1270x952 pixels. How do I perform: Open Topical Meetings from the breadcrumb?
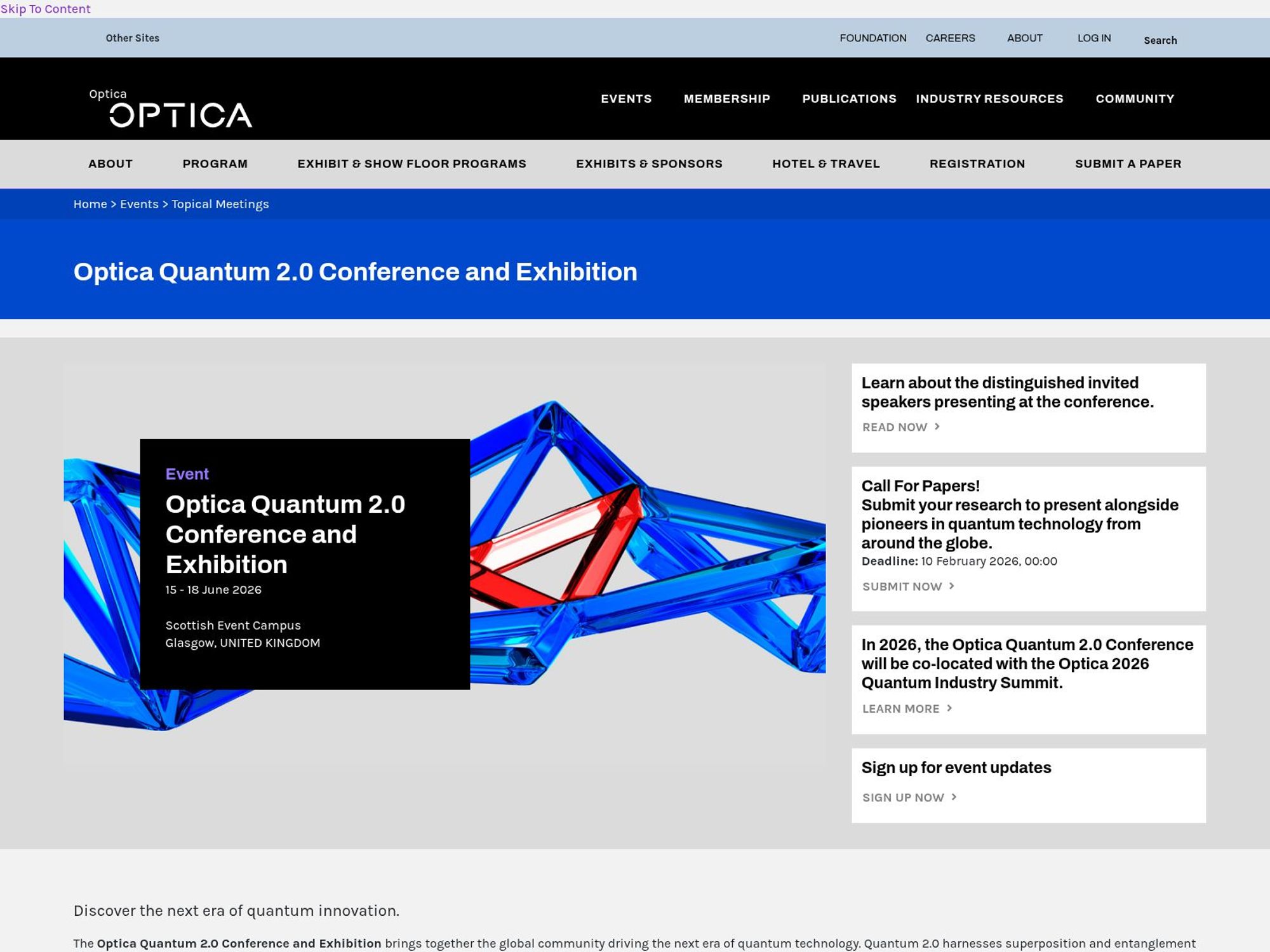tap(220, 204)
